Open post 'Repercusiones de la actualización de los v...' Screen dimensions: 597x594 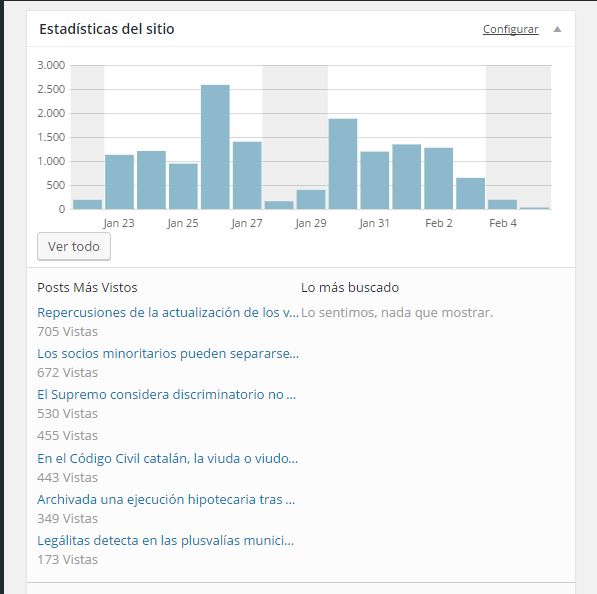(168, 313)
